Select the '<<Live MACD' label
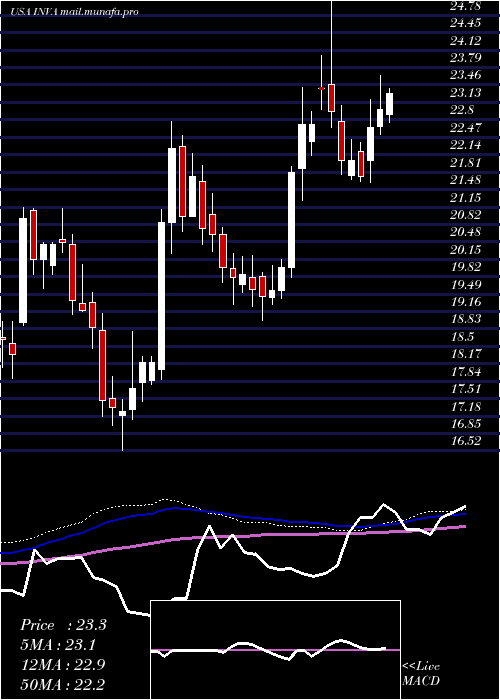The image size is (500, 700). click(x=421, y=674)
